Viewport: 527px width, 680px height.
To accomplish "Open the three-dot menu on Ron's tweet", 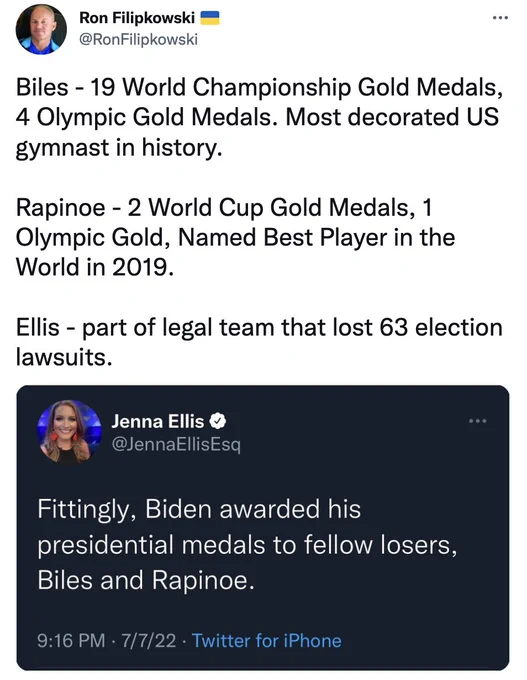I will click(x=500, y=18).
